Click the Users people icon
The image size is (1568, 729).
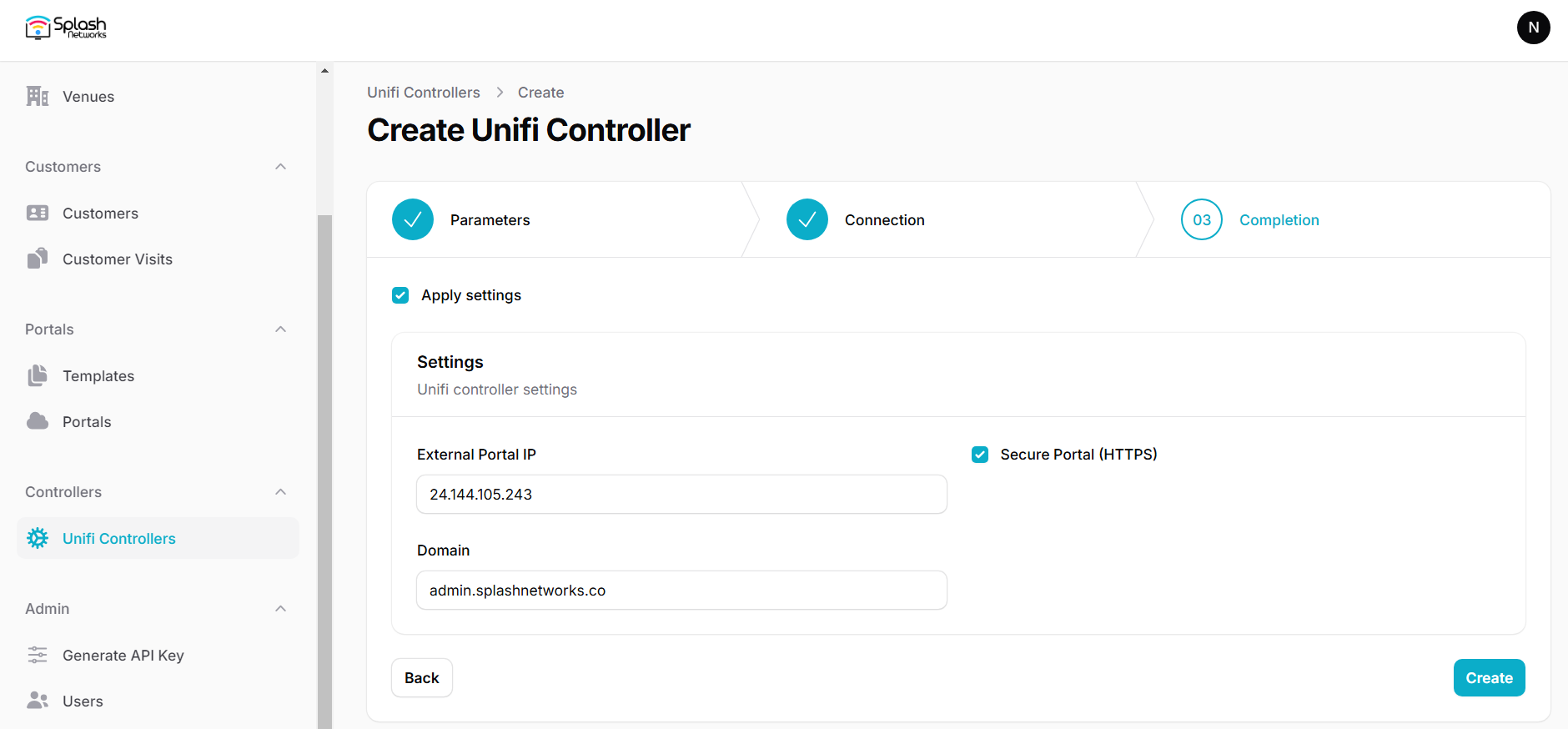click(38, 701)
